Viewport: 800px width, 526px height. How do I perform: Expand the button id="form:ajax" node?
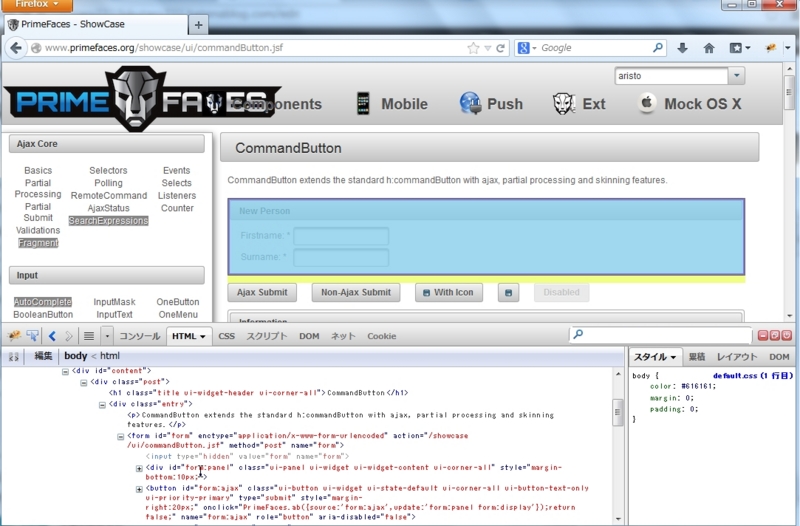tap(139, 489)
